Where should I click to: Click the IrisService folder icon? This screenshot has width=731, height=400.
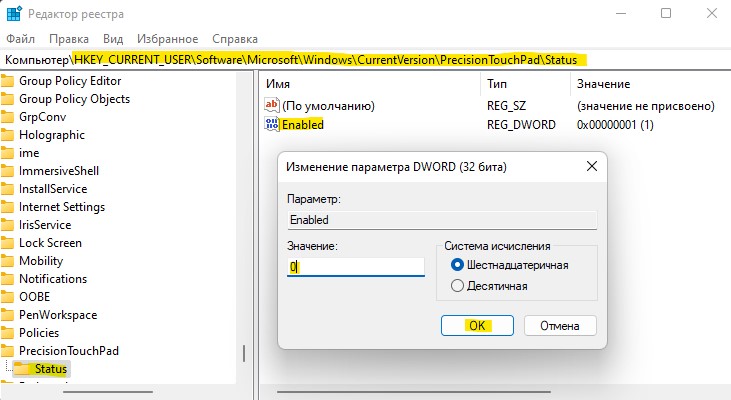[x=7, y=225]
